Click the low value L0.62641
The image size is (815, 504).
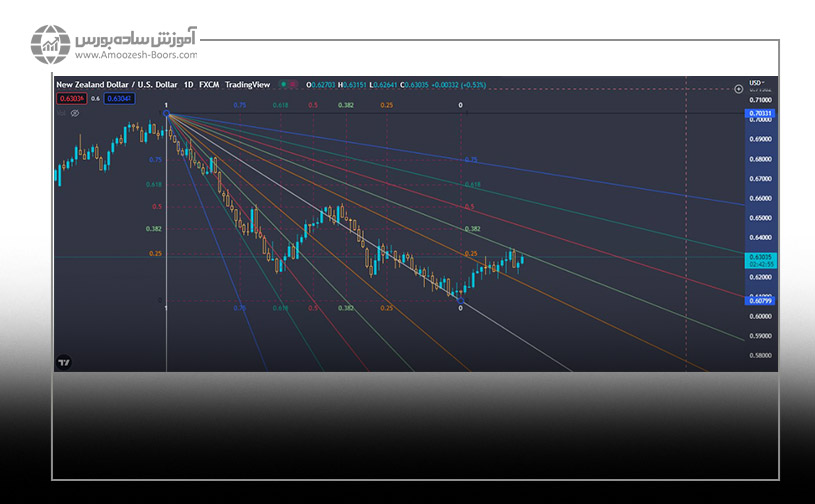click(384, 85)
